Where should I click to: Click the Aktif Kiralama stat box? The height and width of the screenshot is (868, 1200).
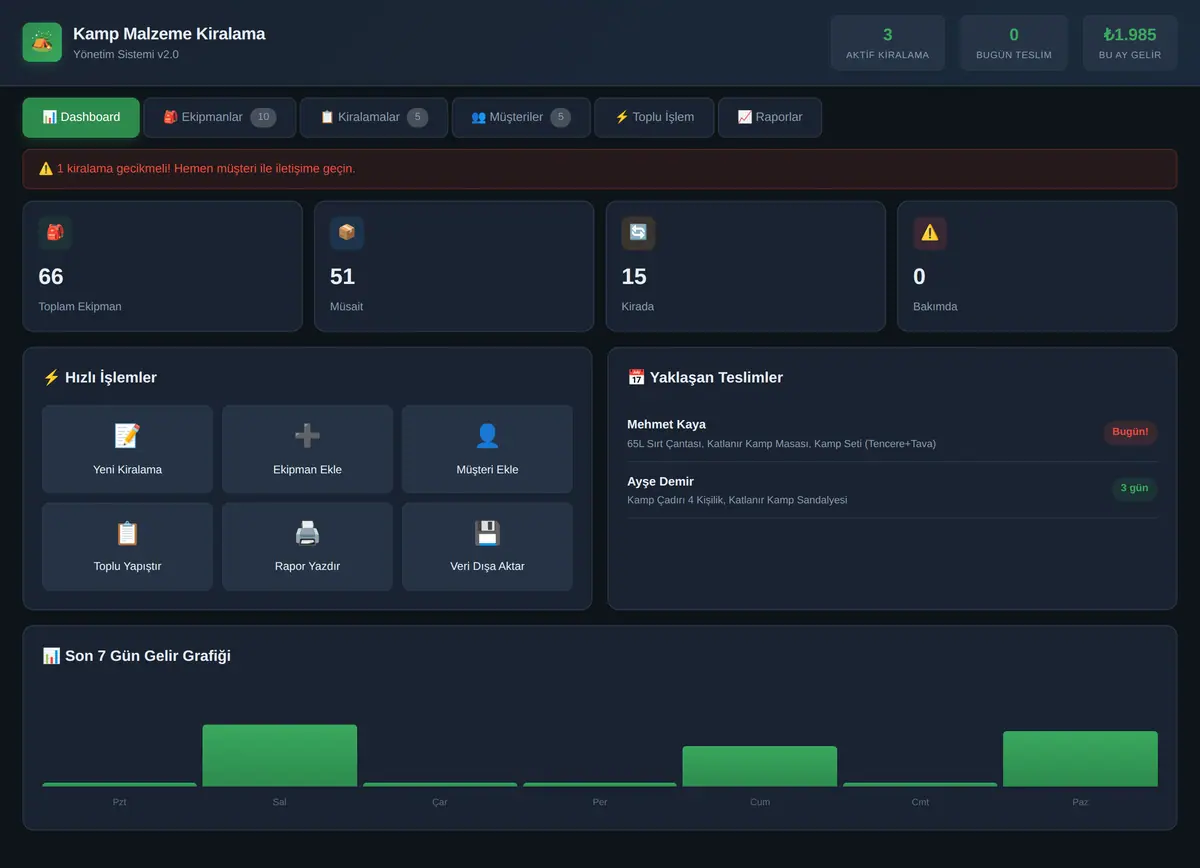888,43
